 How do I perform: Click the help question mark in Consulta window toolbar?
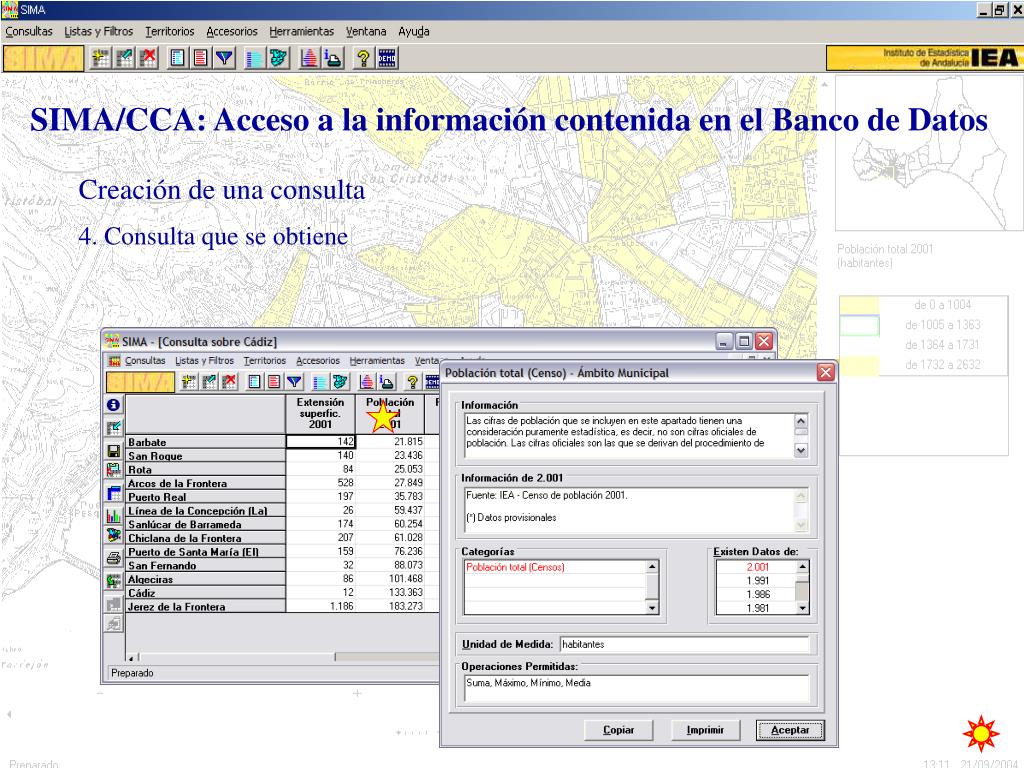pos(412,381)
